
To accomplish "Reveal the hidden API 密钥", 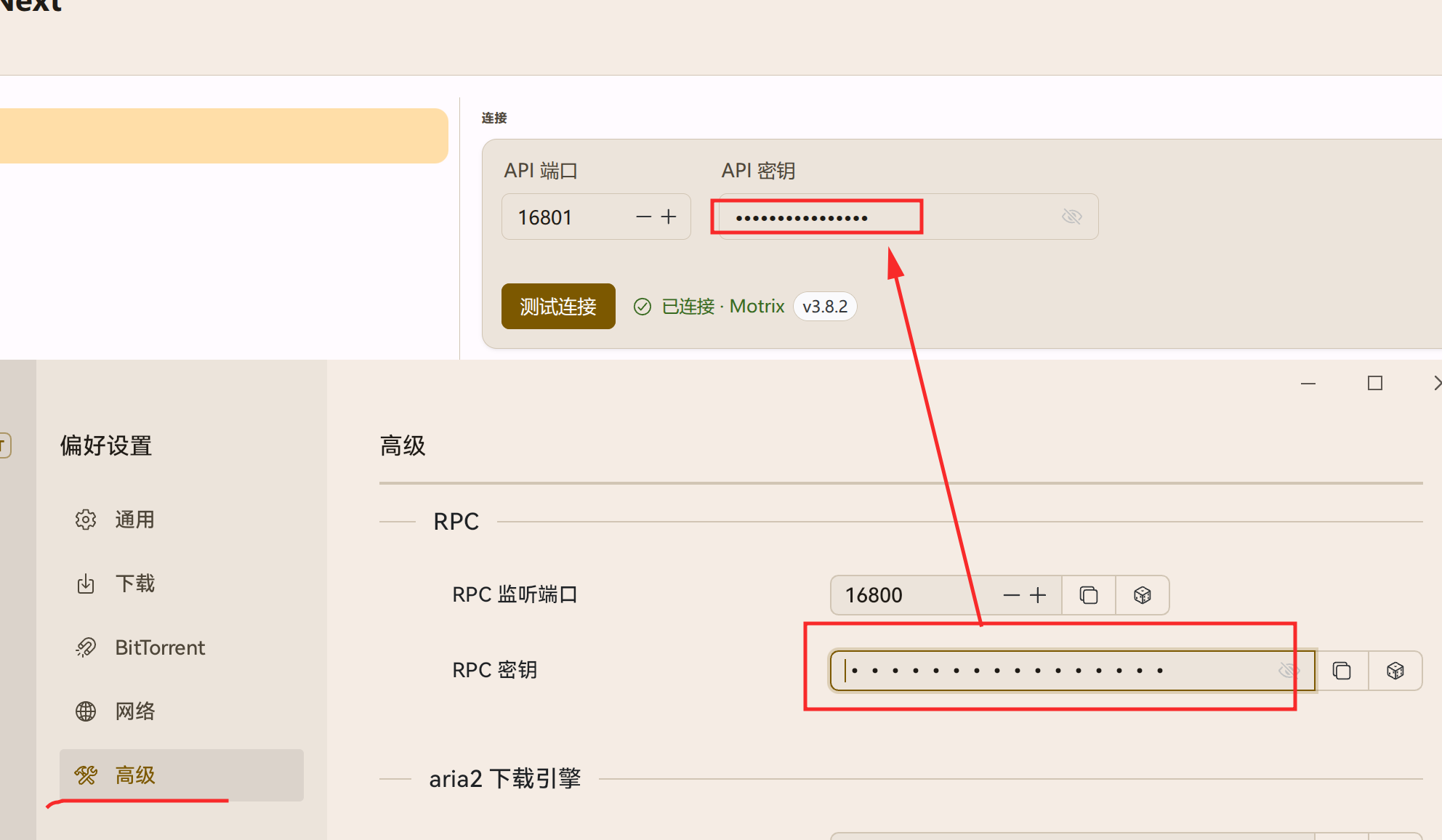I will (1071, 216).
